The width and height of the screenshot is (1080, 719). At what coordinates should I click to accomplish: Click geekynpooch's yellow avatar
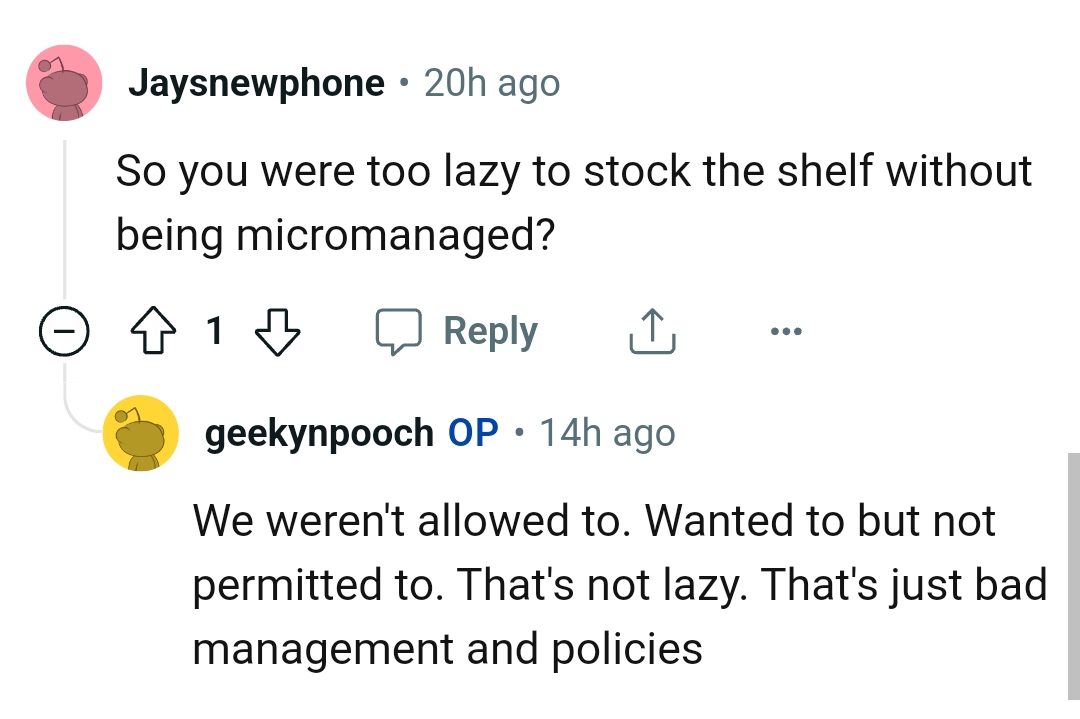141,432
